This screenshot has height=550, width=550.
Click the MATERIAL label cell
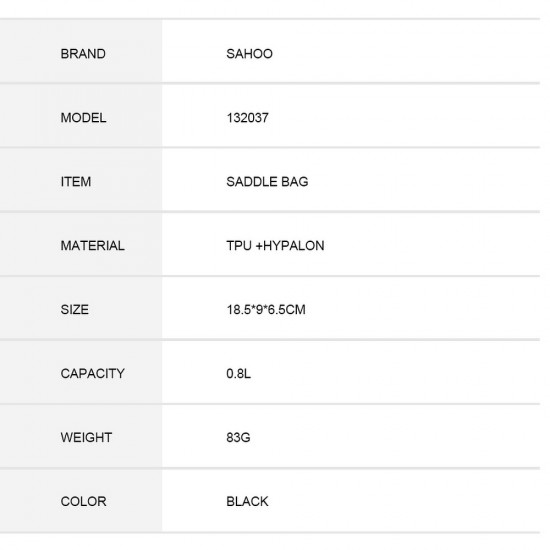click(x=81, y=244)
